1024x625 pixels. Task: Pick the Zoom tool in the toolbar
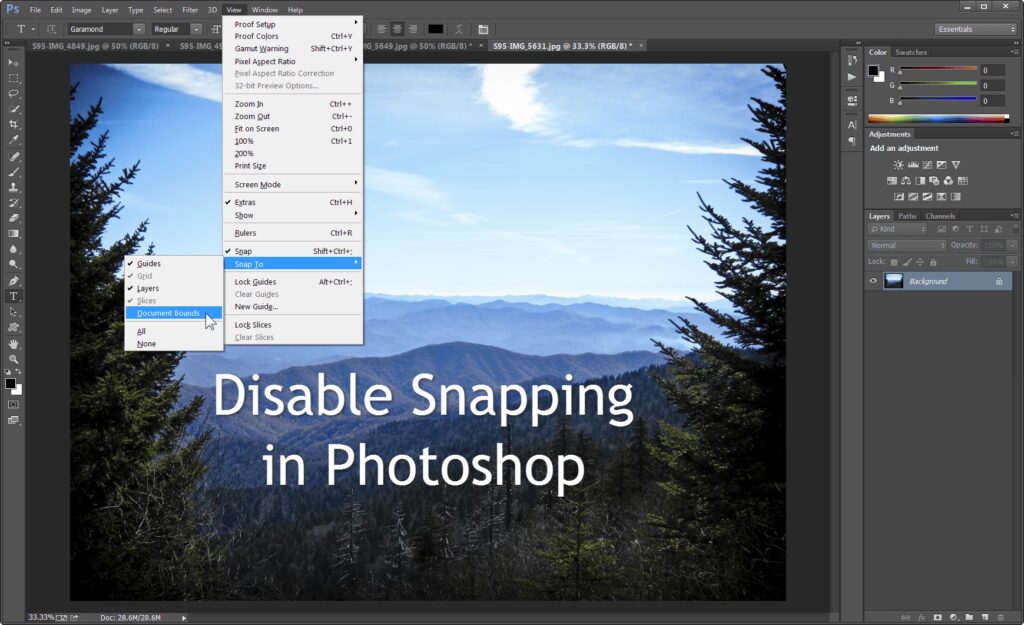[14, 358]
